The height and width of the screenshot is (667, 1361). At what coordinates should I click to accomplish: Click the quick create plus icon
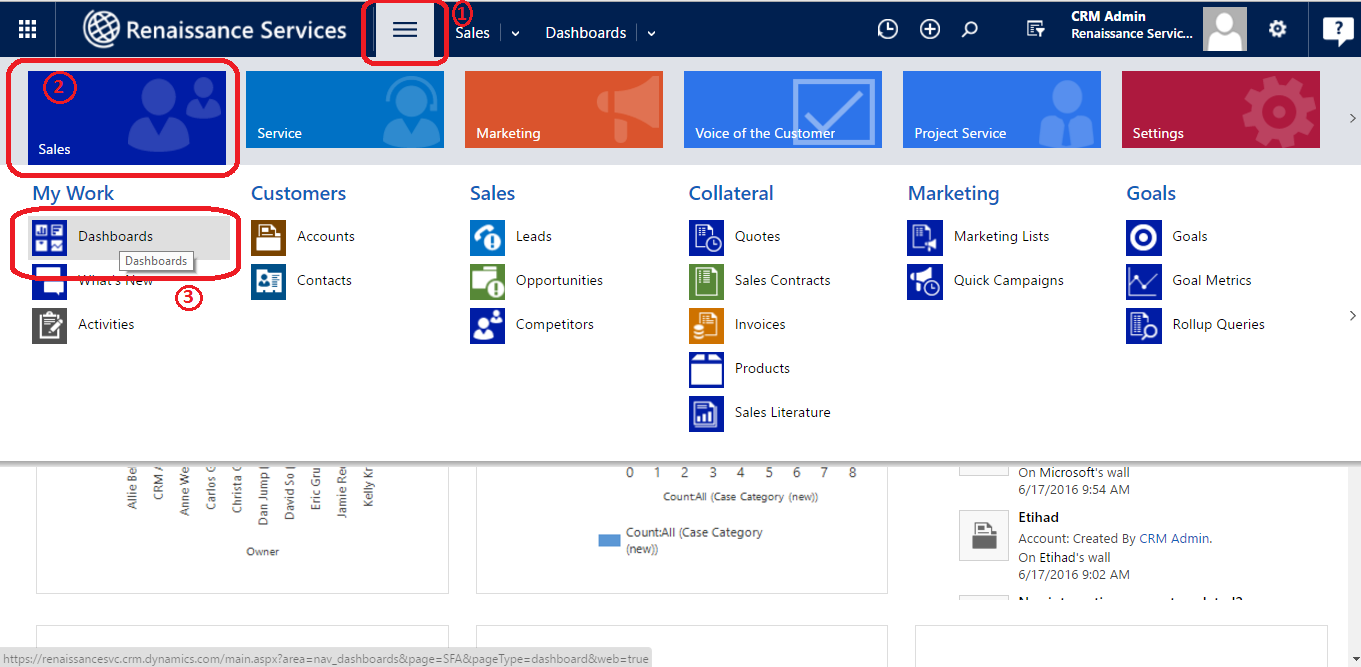[x=930, y=30]
